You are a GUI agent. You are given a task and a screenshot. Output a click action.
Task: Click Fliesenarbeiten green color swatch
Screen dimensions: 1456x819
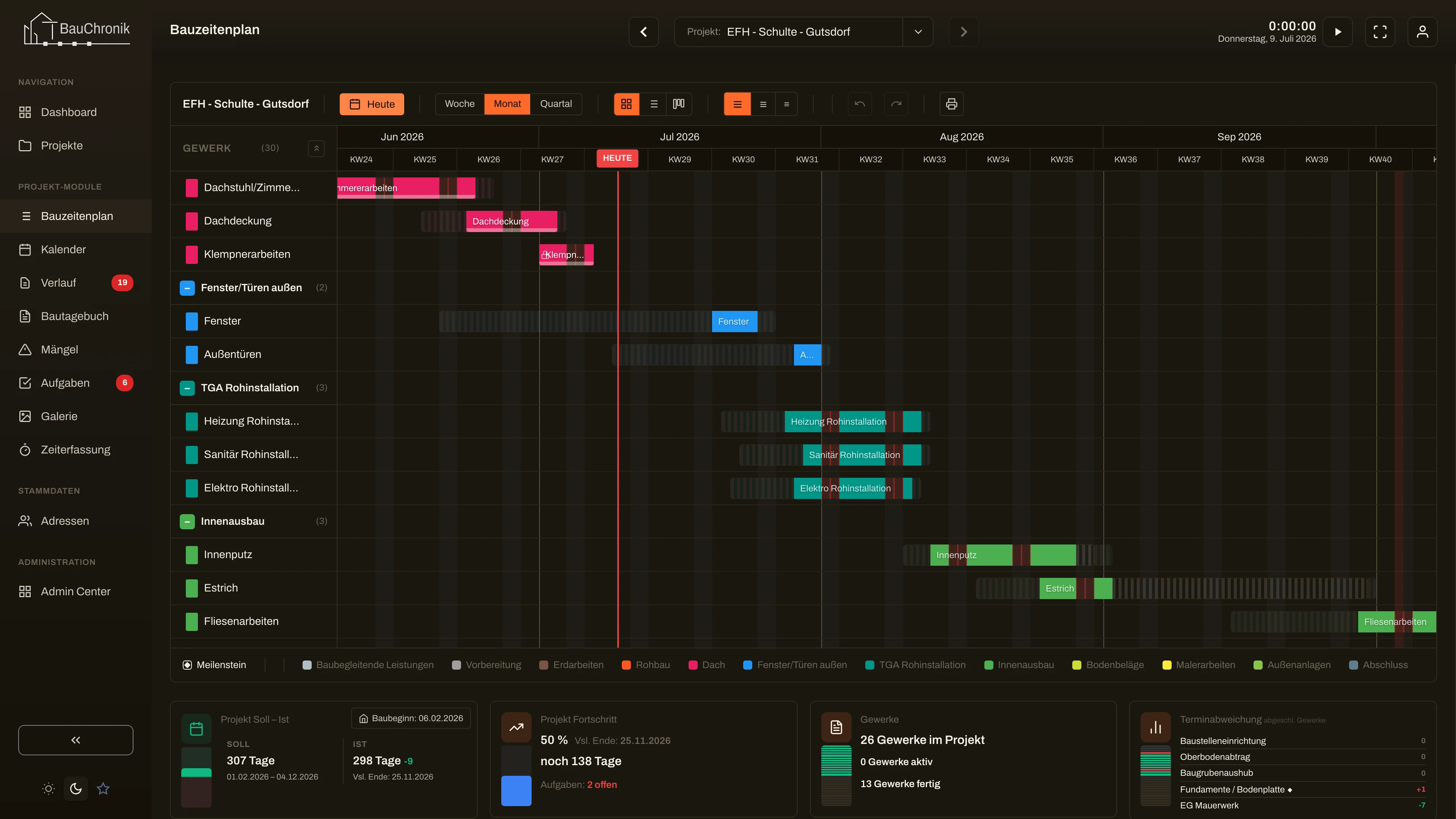click(191, 621)
